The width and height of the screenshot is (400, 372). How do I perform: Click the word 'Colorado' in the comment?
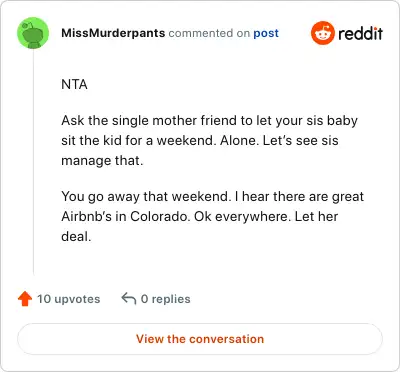(160, 217)
